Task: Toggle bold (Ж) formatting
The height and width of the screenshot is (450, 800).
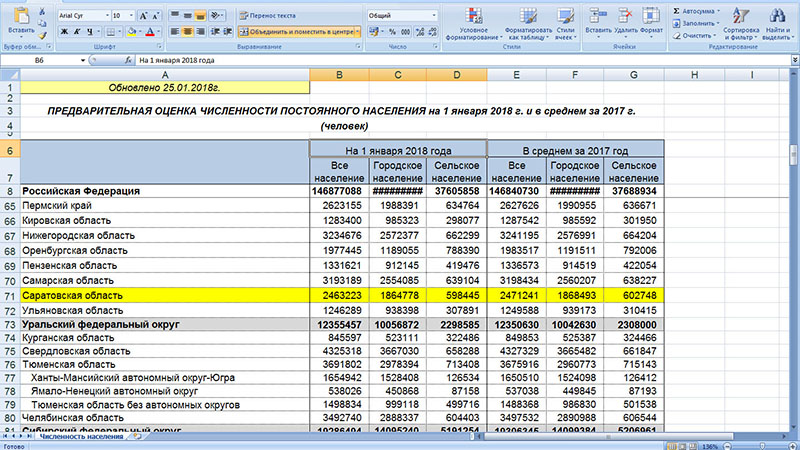Action: [63, 32]
